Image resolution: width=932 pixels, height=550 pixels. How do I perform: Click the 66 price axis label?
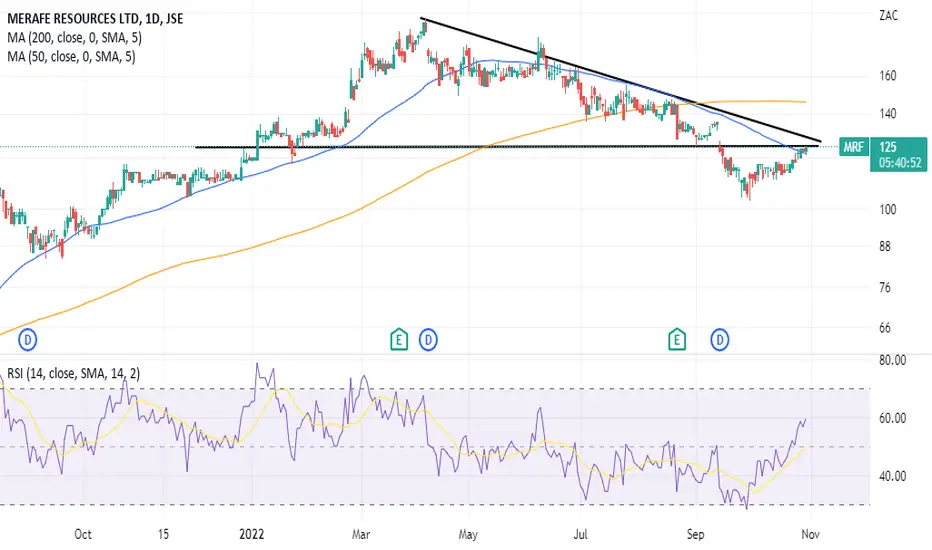[x=885, y=328]
